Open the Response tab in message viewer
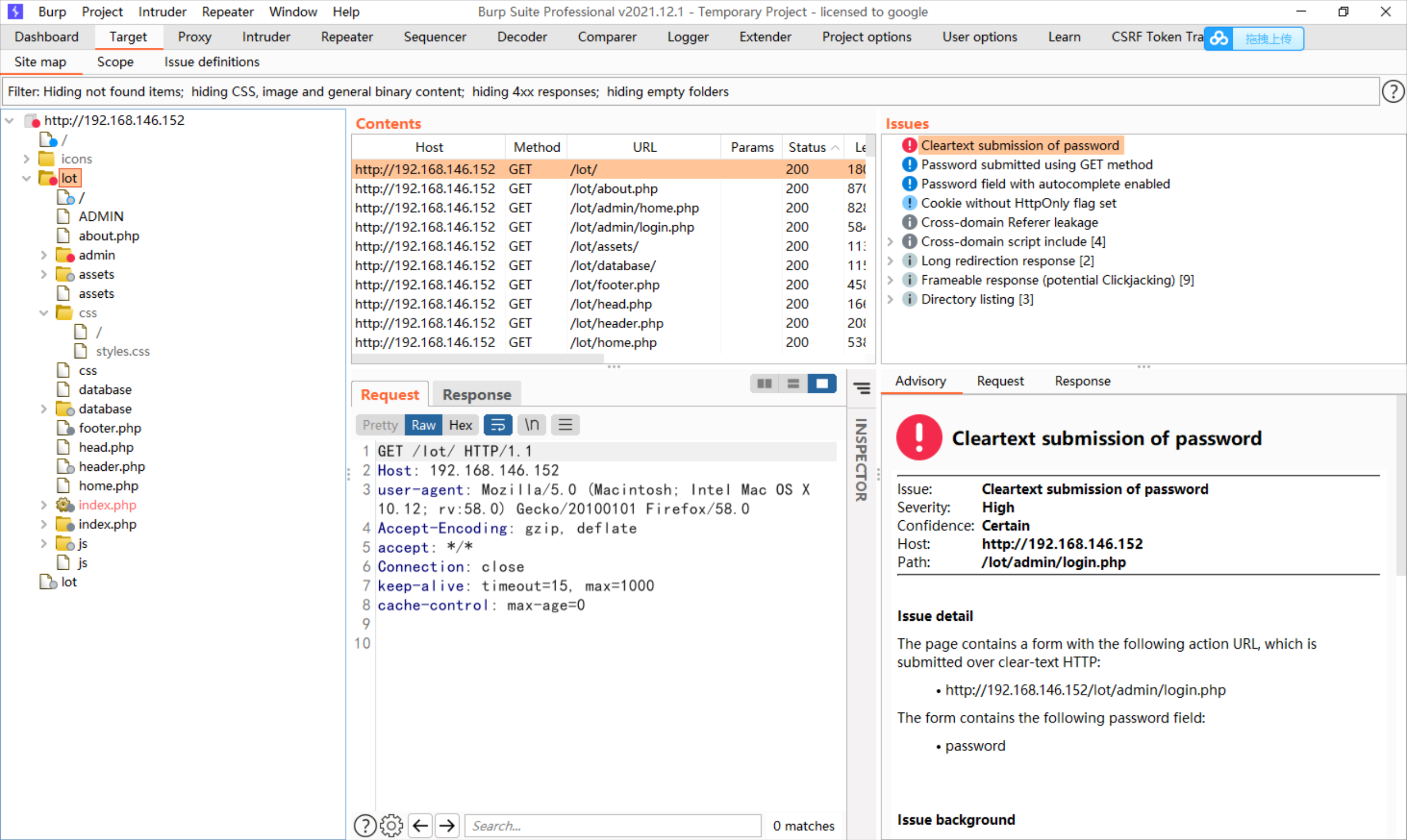The image size is (1407, 840). [477, 394]
